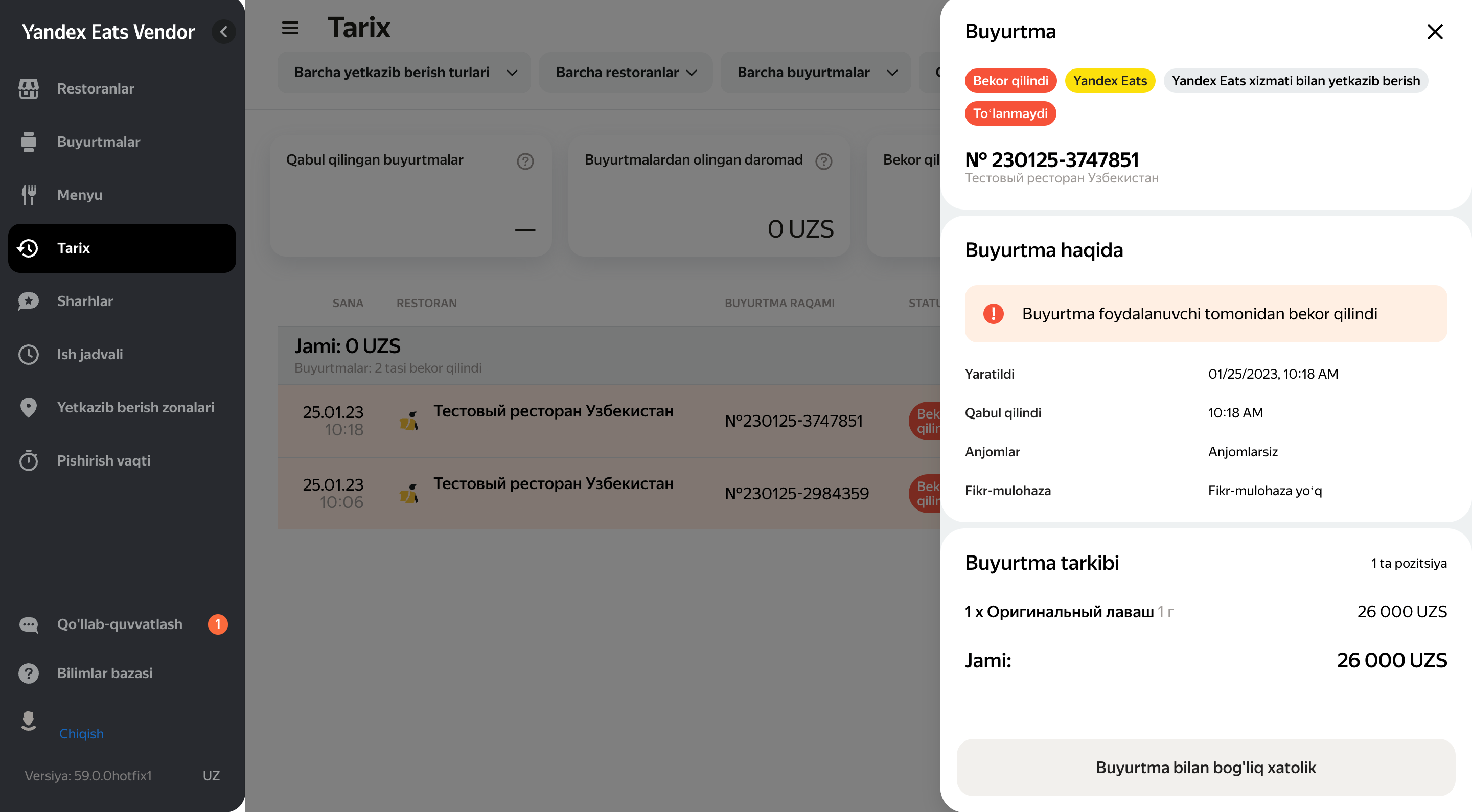Click Buyurtma bilan bog'liq xatolik button
This screenshot has height=812, width=1472.
click(1206, 768)
